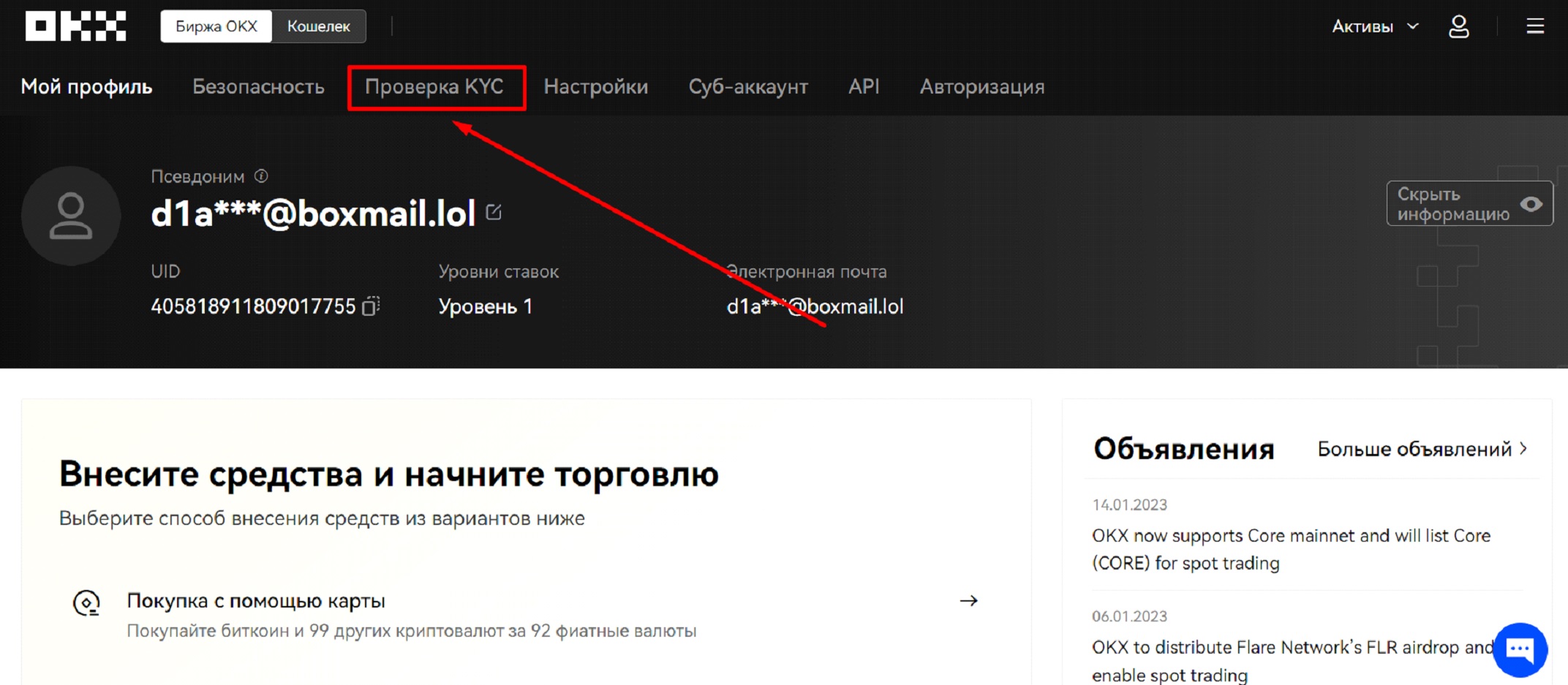Select Биржа OKX mode
Image resolution: width=1568 pixels, height=685 pixels.
pyautogui.click(x=216, y=26)
